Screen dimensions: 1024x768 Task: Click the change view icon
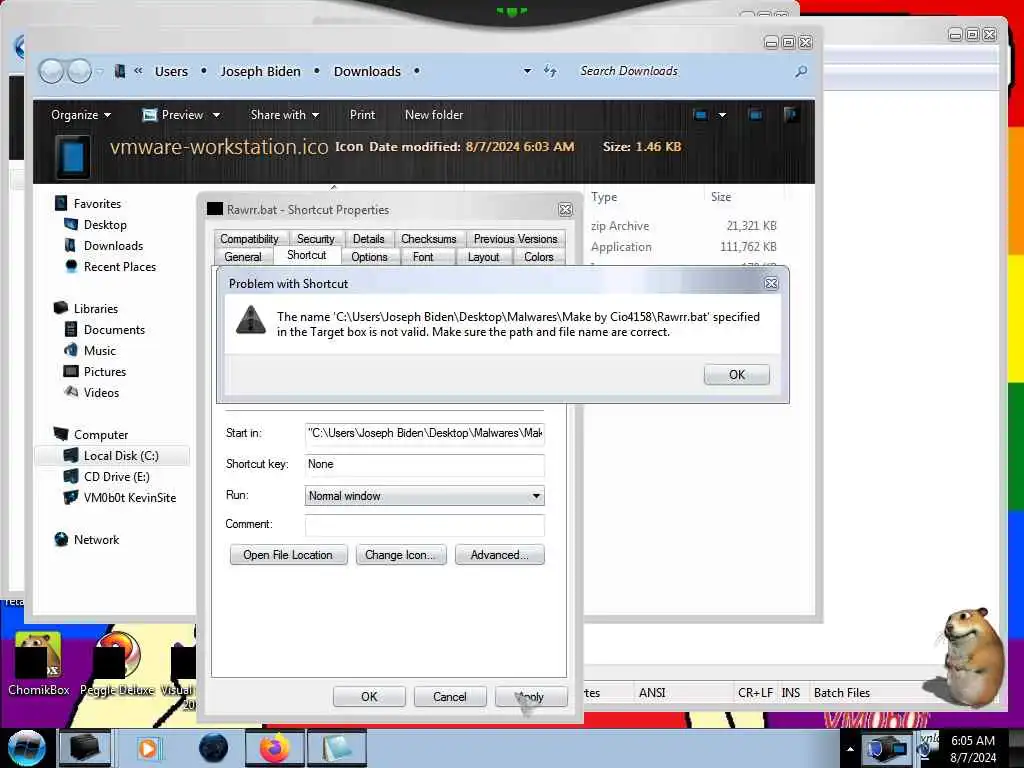(701, 115)
